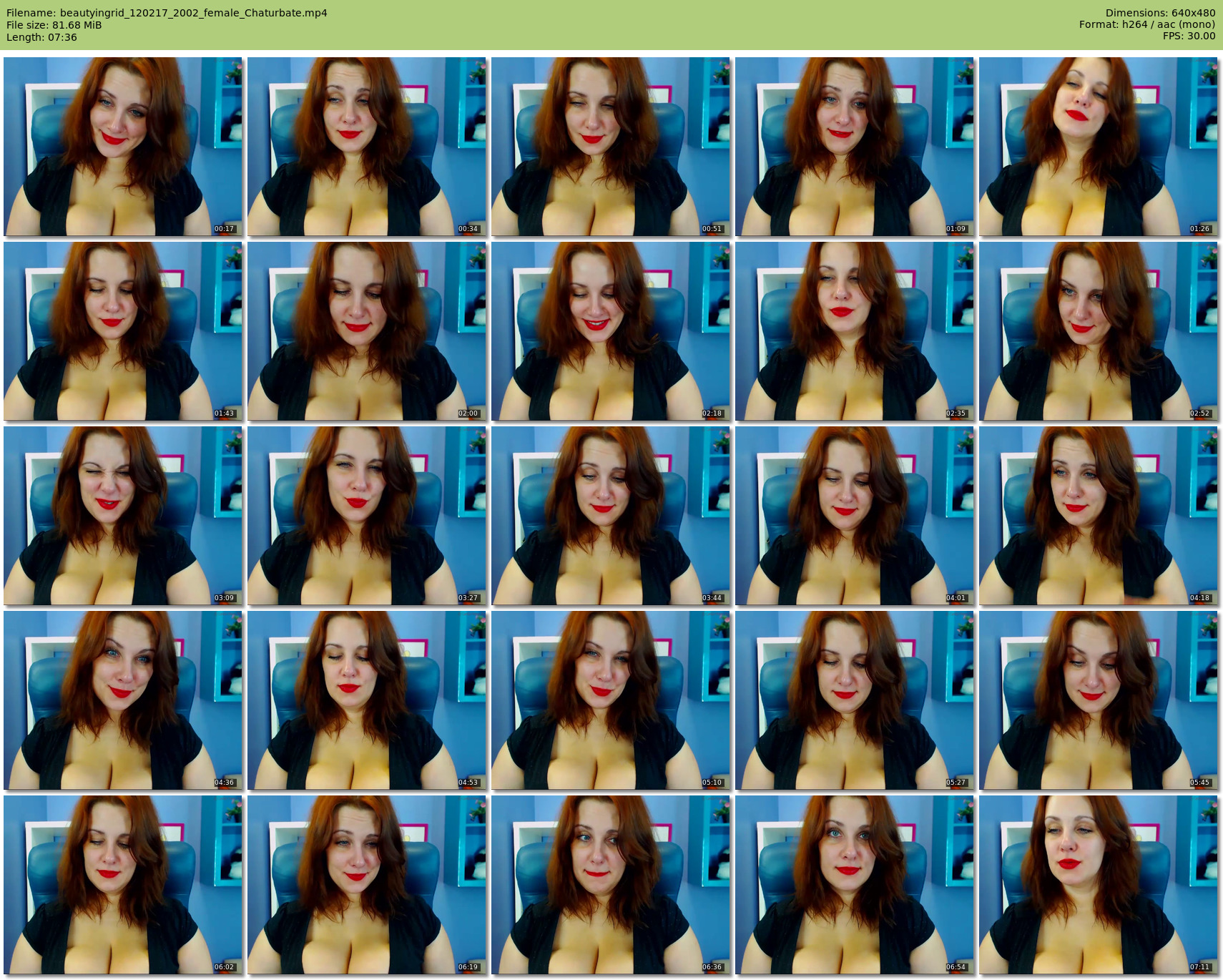Open the frame with timestamp 04:36
This screenshot has width=1223, height=980.
point(123,700)
